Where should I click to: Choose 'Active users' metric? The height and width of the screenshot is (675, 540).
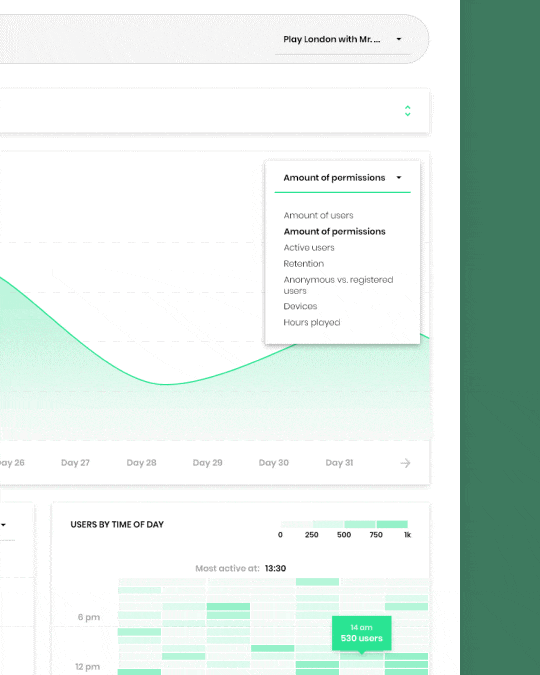(309, 248)
